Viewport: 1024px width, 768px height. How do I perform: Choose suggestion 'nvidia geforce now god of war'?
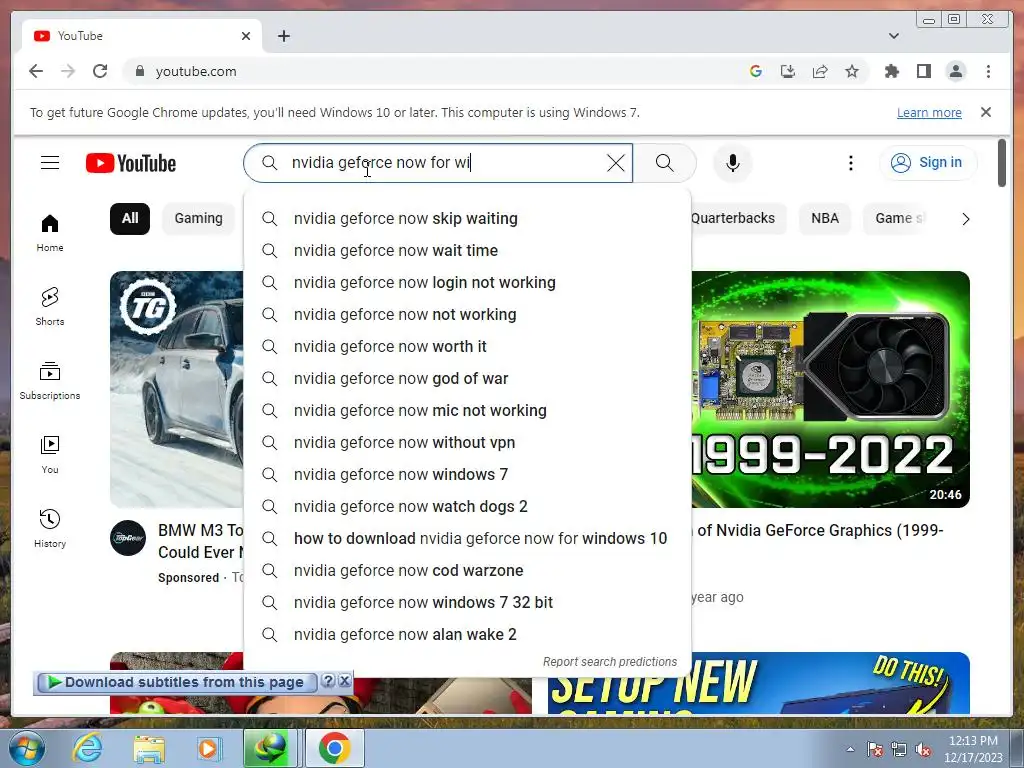pyautogui.click(x=467, y=378)
